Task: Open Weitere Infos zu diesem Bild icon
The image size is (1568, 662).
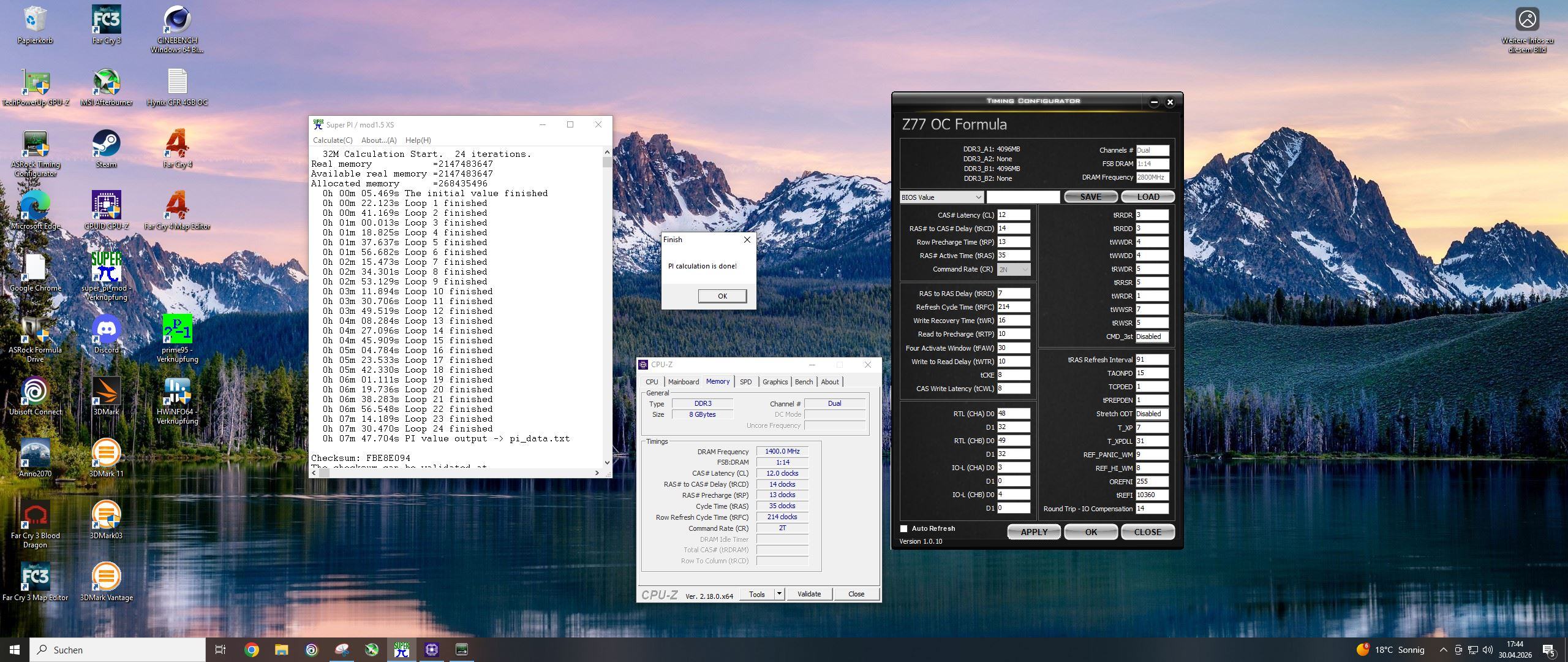Action: click(x=1527, y=29)
